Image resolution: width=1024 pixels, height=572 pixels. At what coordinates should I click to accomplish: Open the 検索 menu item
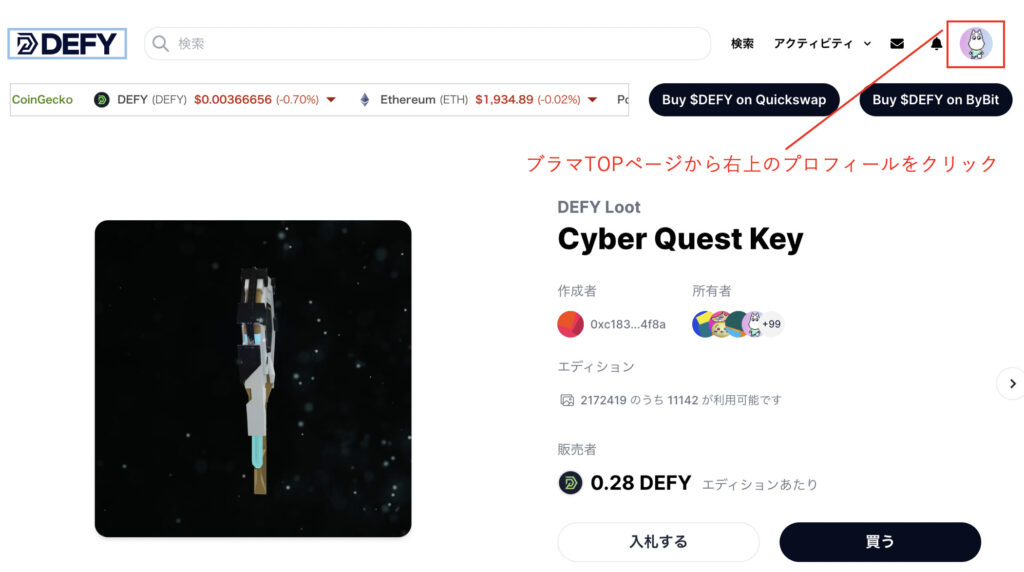(x=742, y=44)
